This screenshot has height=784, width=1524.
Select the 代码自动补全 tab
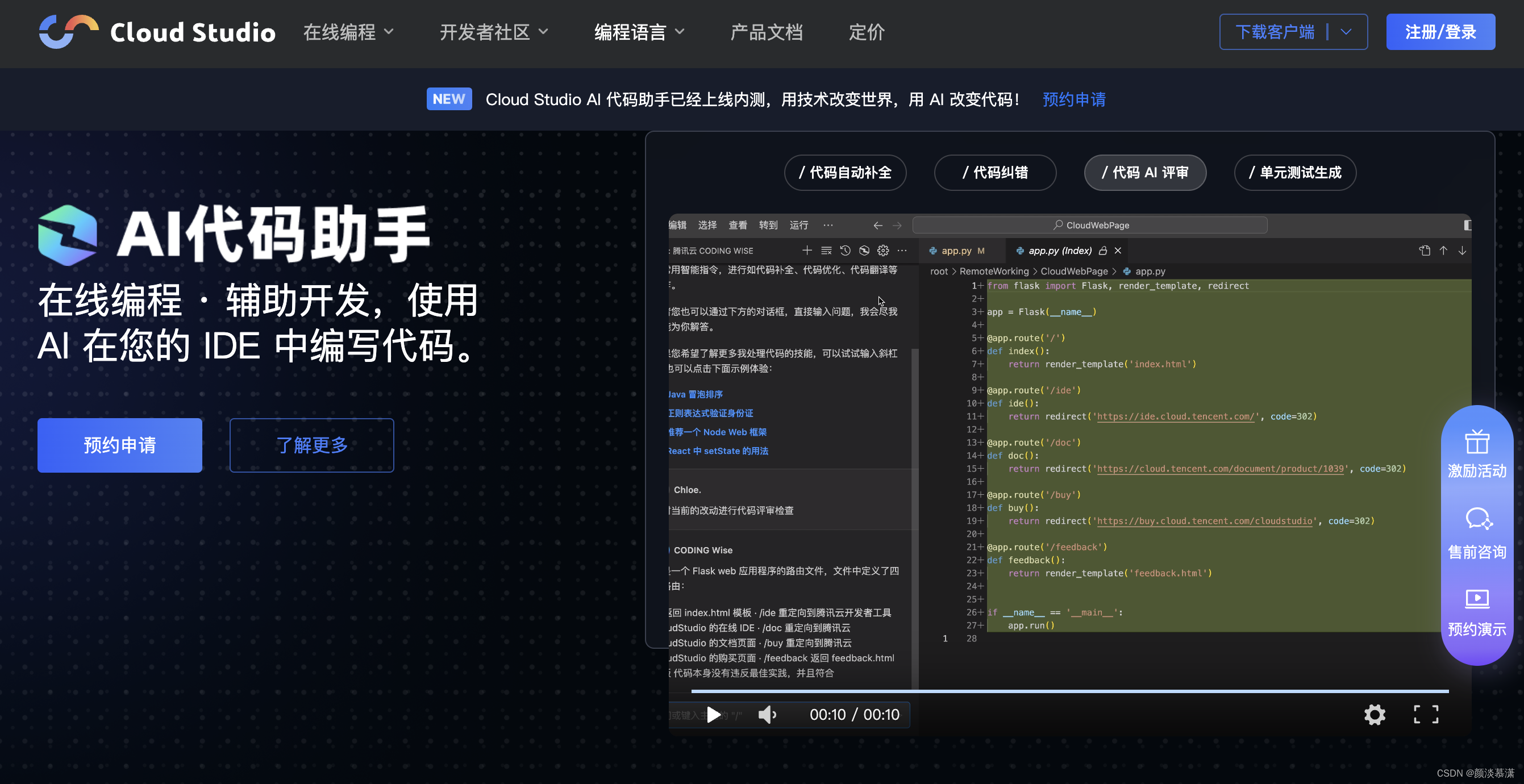click(845, 173)
